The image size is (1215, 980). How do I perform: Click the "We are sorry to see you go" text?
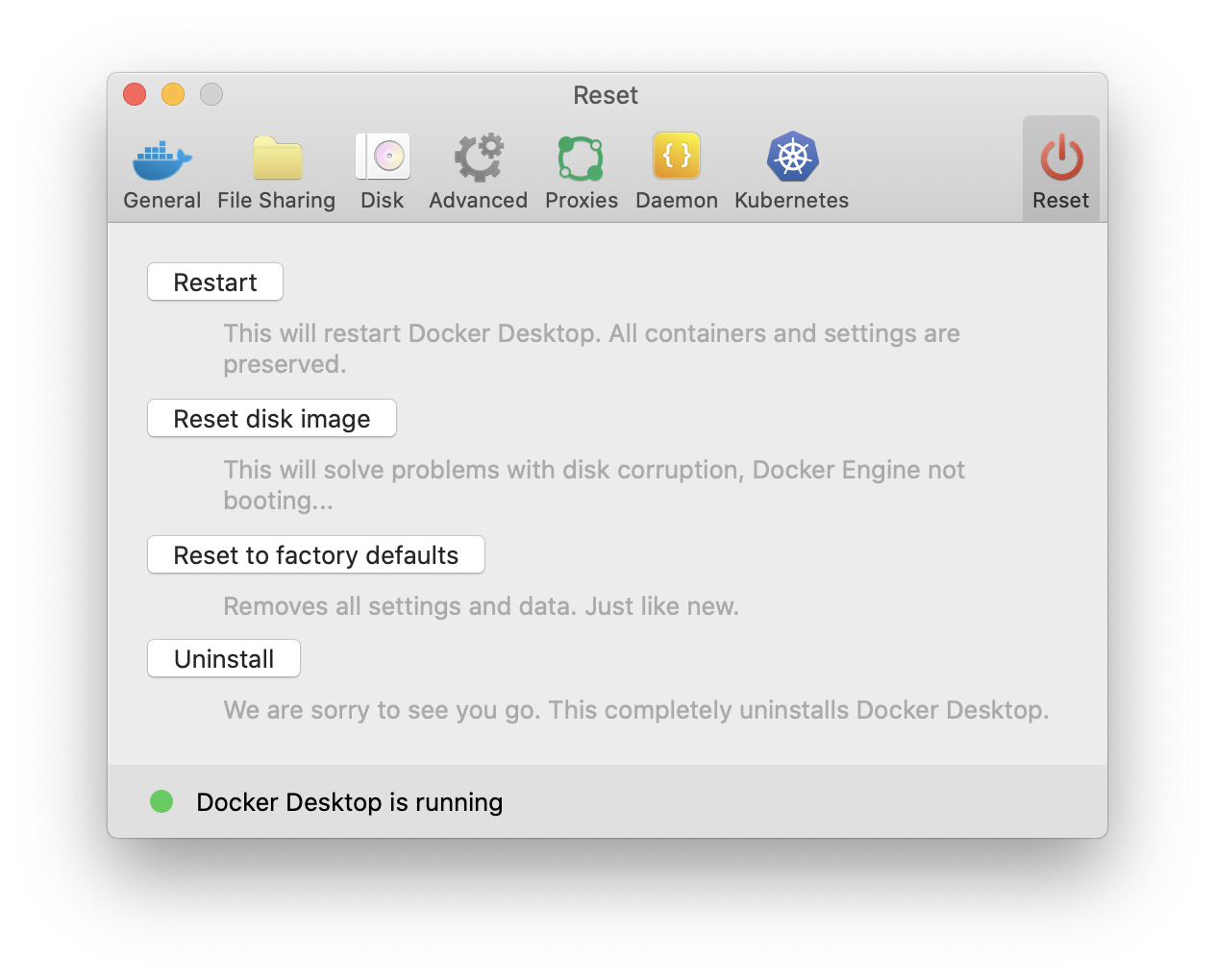(x=636, y=710)
